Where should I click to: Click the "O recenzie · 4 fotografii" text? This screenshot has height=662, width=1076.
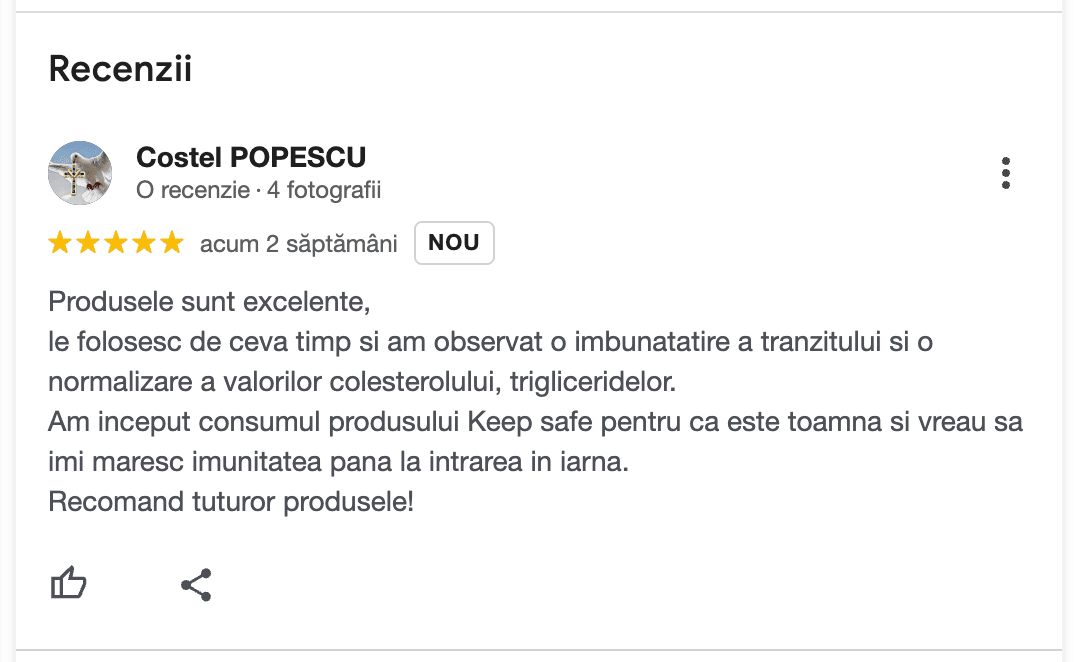258,190
